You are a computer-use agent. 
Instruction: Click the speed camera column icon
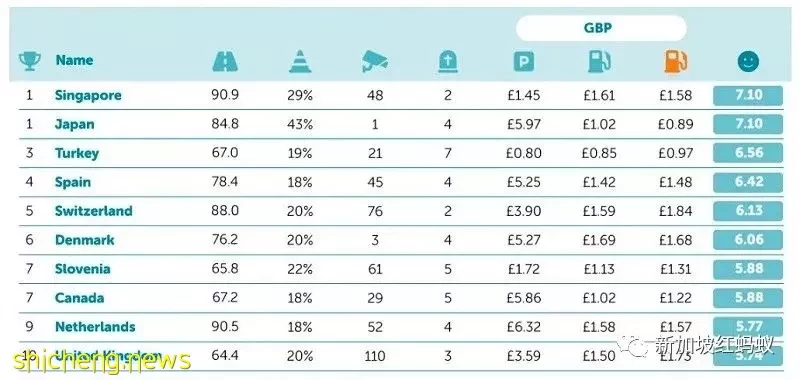pyautogui.click(x=375, y=62)
